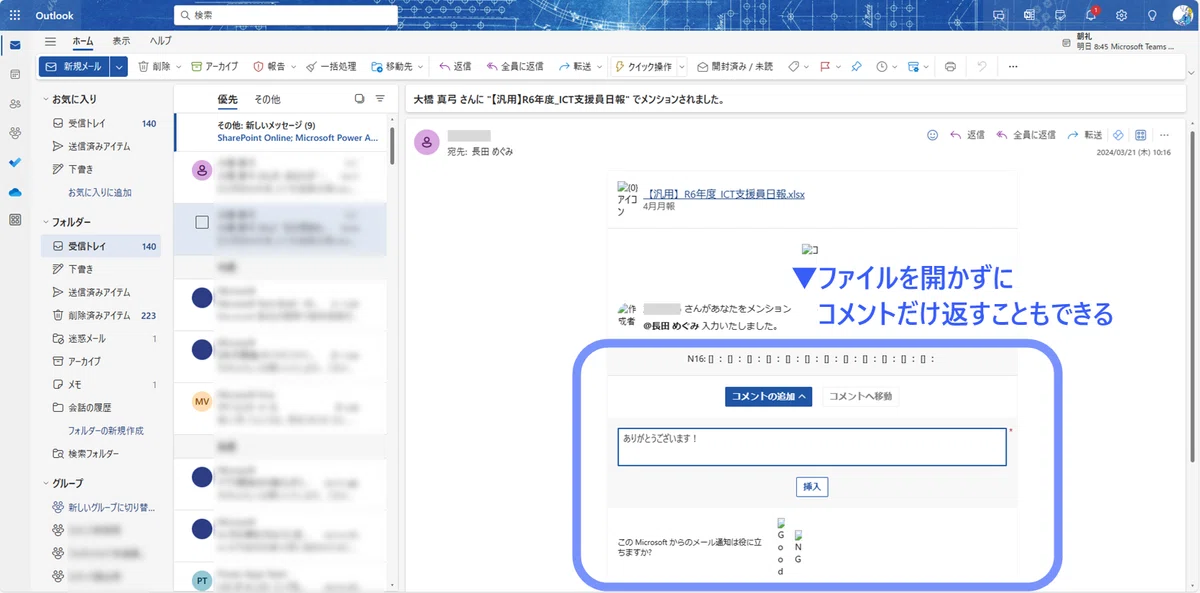1200x593 pixels.
Task: Open the Mail module in left rail
Action: click(14, 45)
